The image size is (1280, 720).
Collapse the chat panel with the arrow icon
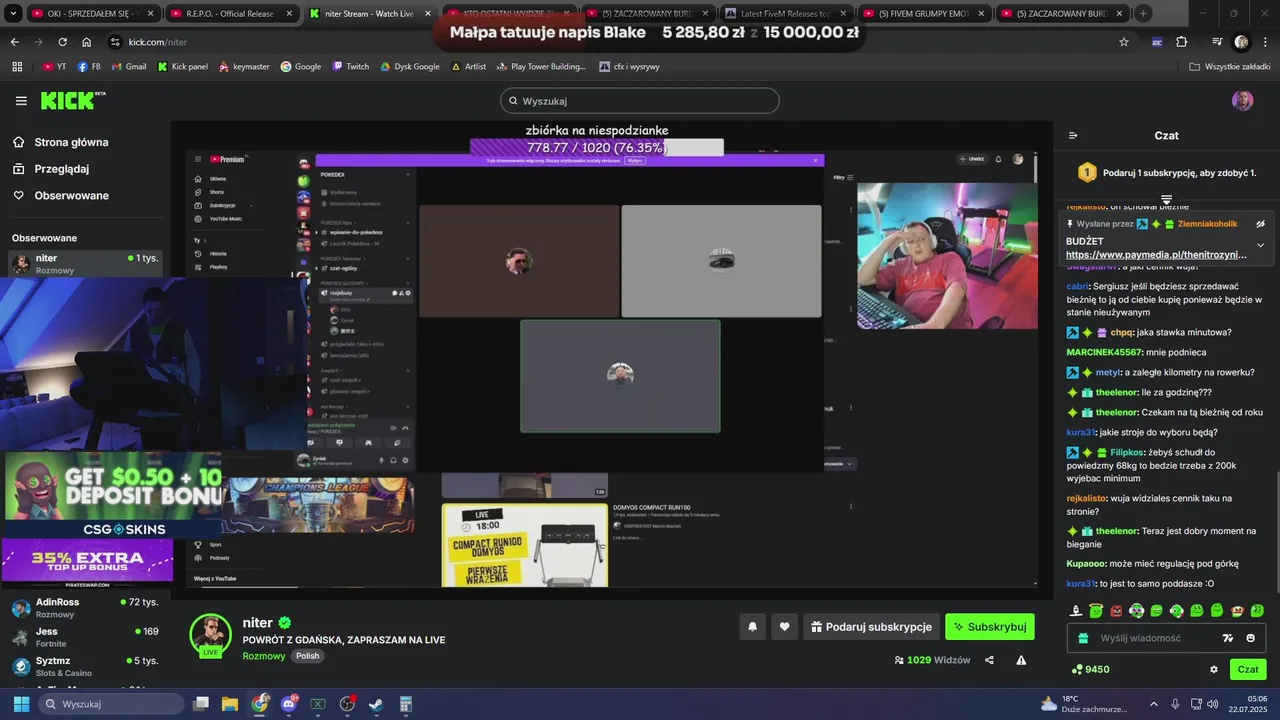[x=1073, y=136]
